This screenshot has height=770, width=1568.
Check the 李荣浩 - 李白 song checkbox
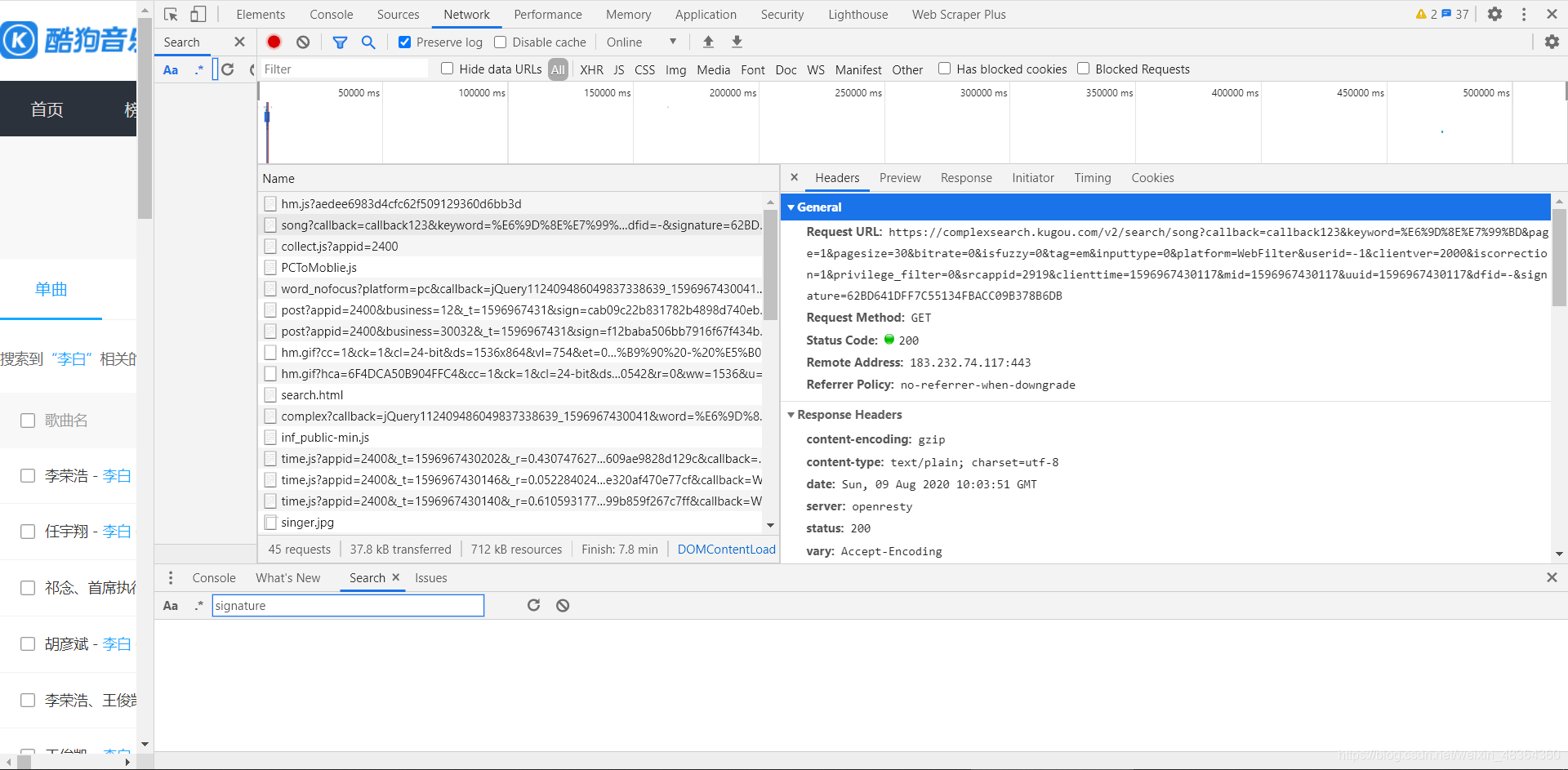tap(28, 475)
